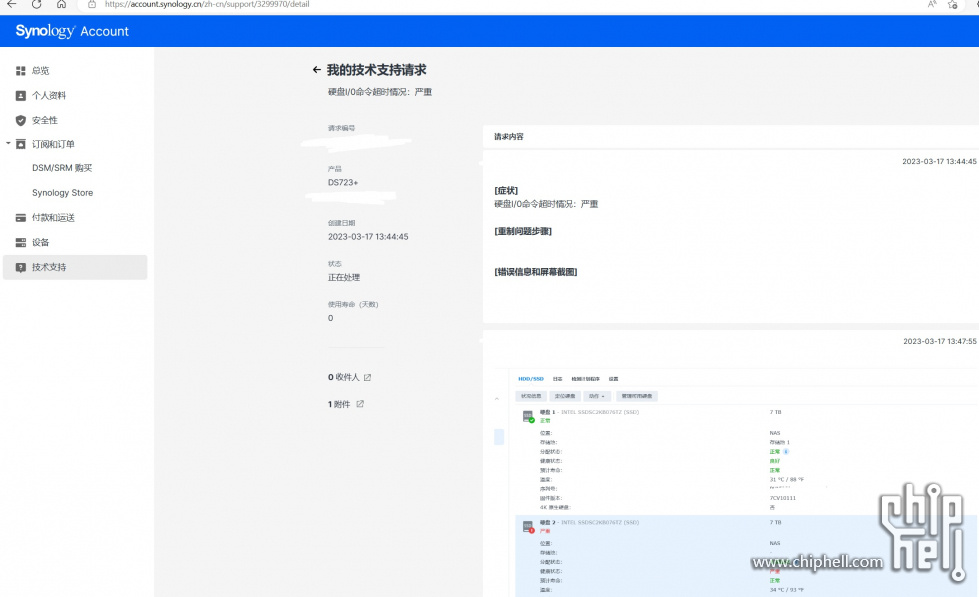
Task: Open DSM/SRM 购买 in the sidebar
Action: [x=62, y=168]
